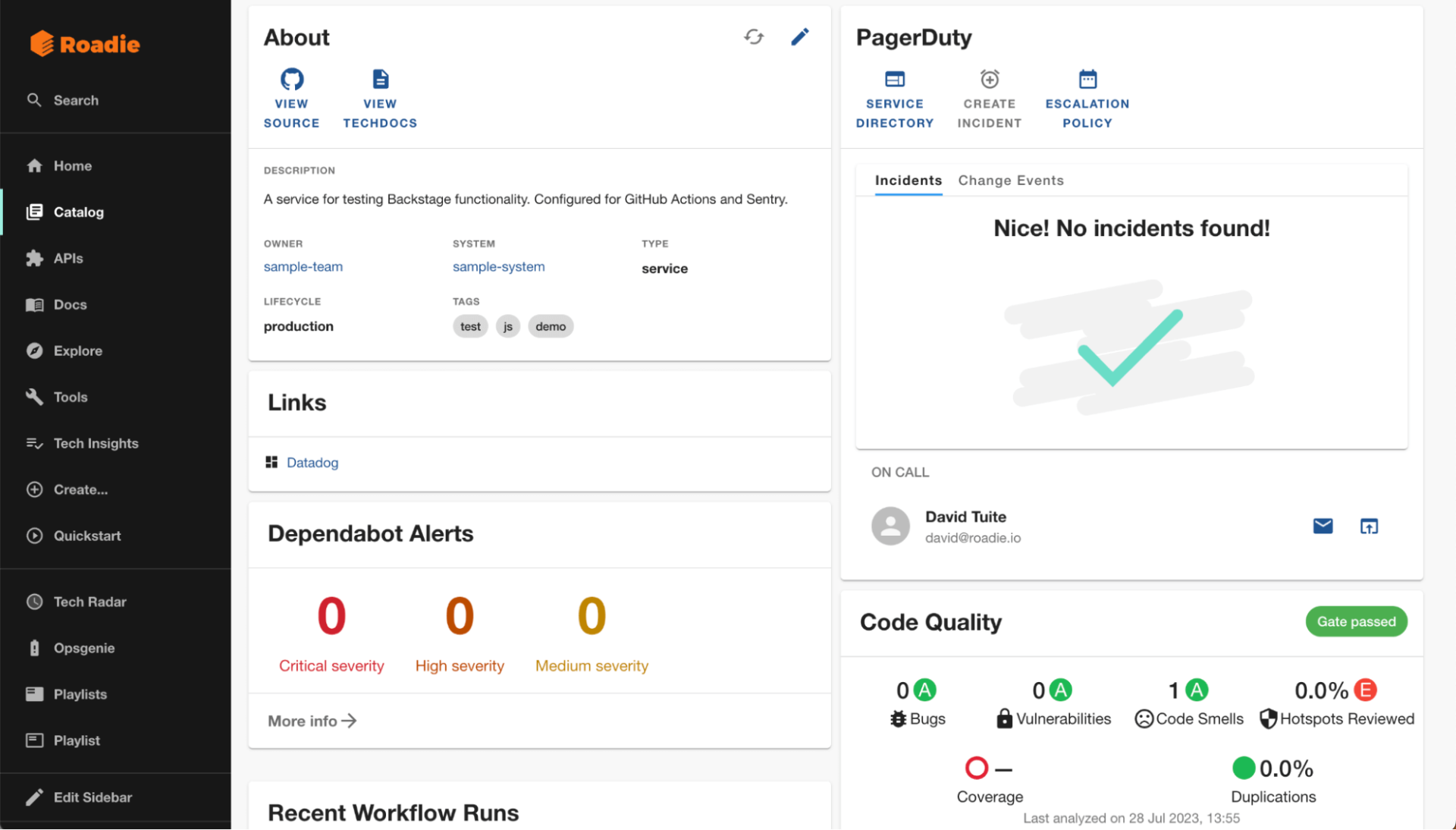Click the Hotspots E rating badge

pos(1365,690)
